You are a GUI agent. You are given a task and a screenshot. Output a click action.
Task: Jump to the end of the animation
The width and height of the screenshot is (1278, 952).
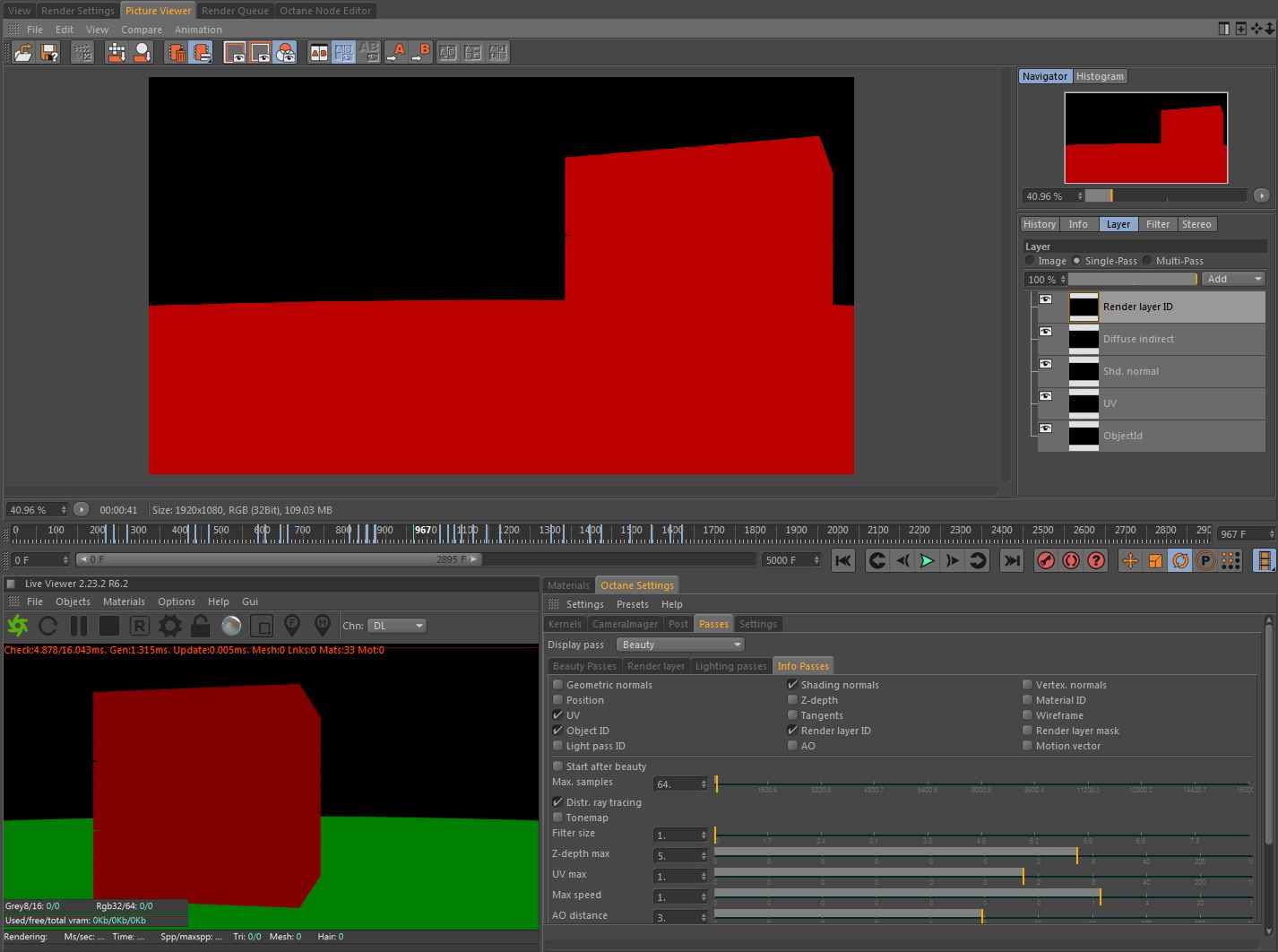coord(1012,560)
